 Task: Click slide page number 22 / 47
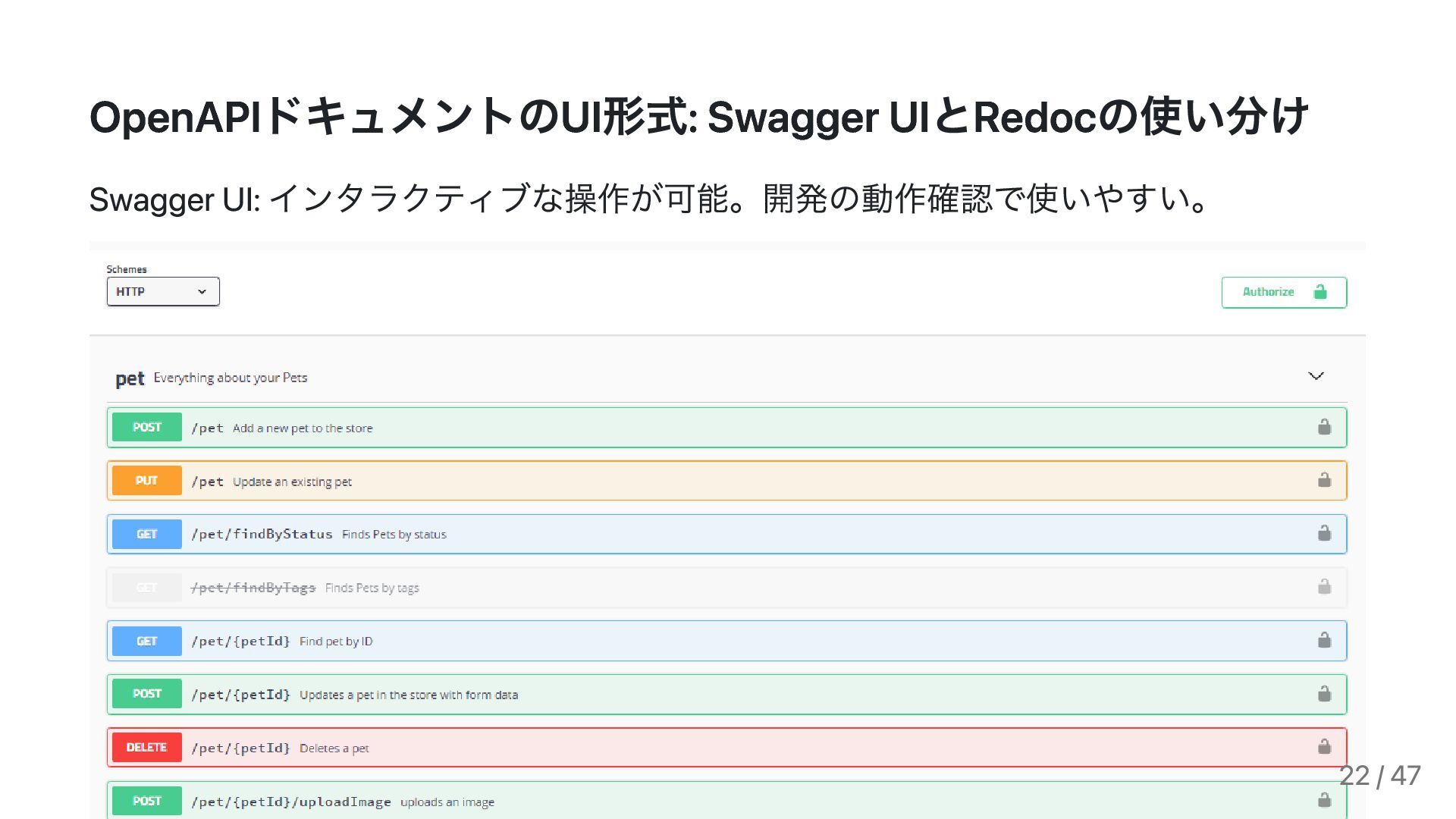pos(1380,776)
